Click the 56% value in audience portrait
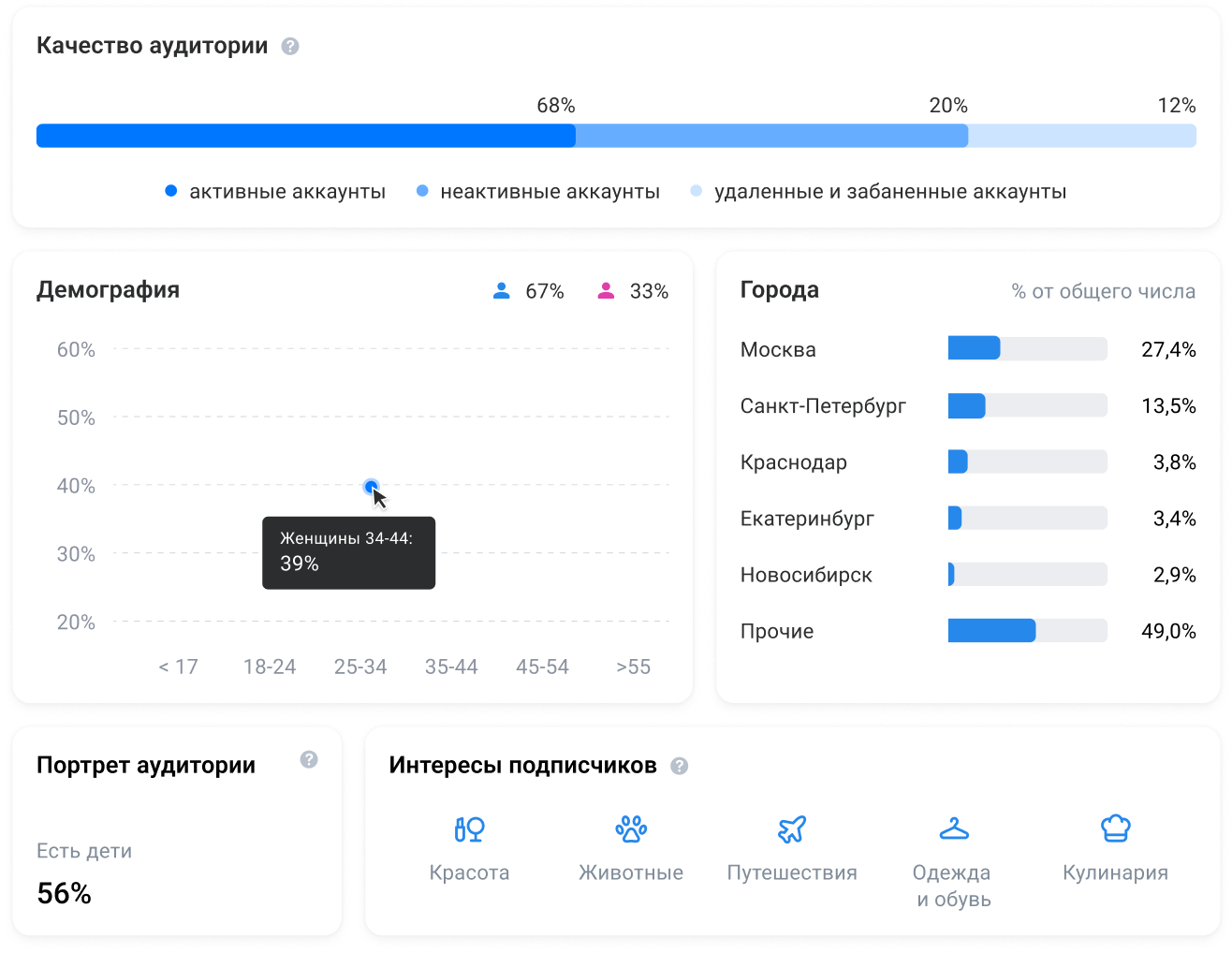This screenshot has width=1232, height=953. (x=64, y=893)
